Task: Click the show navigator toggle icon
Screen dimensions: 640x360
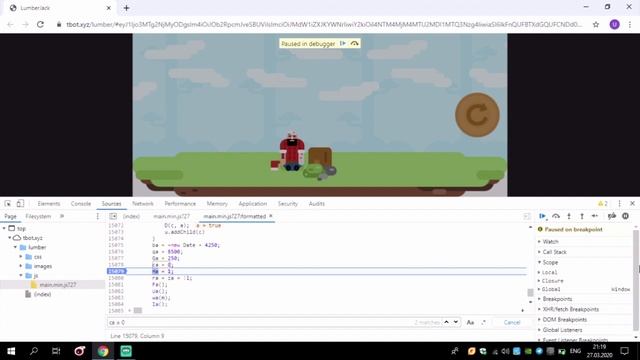Action: click(113, 216)
